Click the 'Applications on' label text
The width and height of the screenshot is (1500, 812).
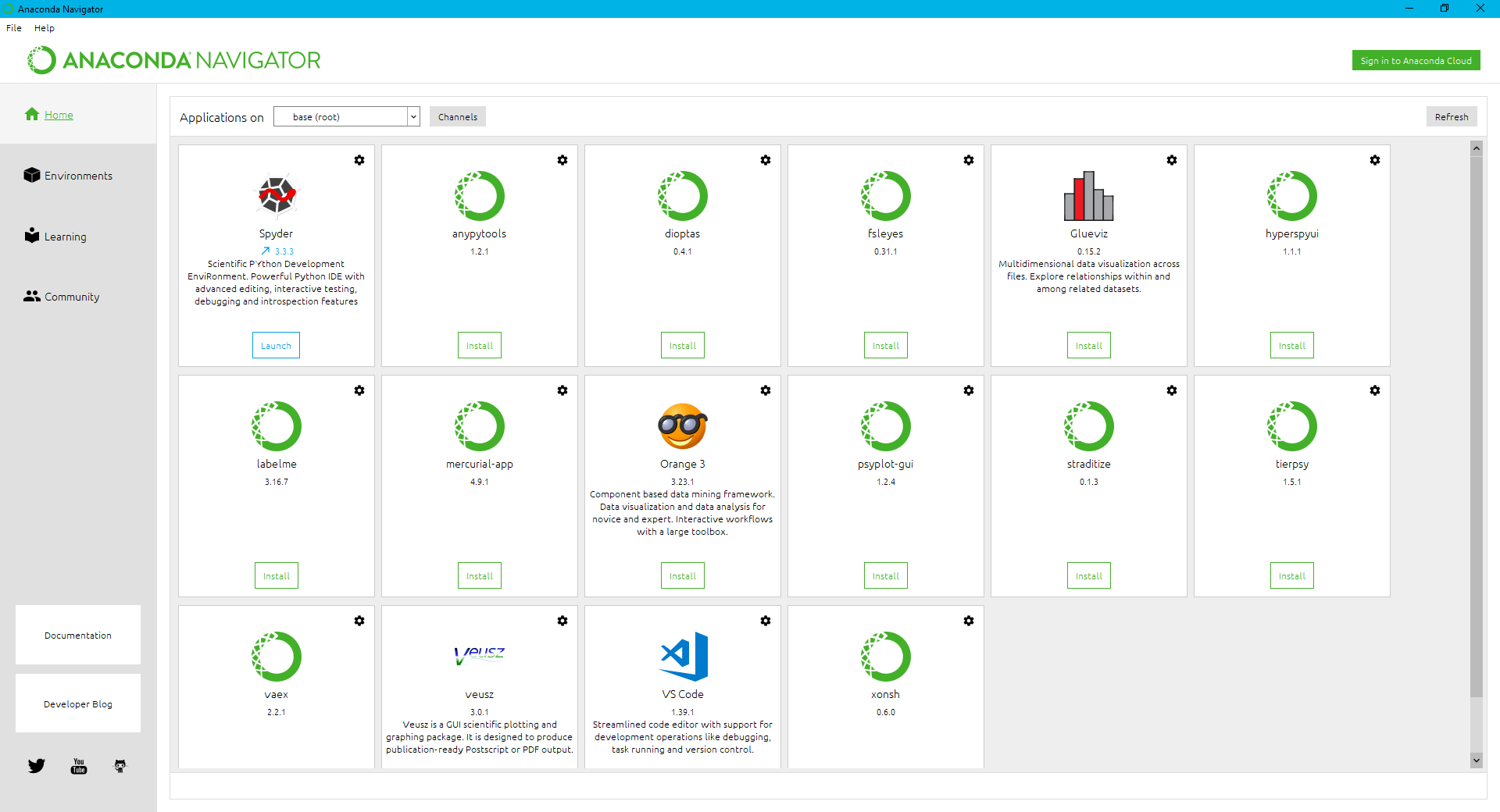[x=222, y=117]
